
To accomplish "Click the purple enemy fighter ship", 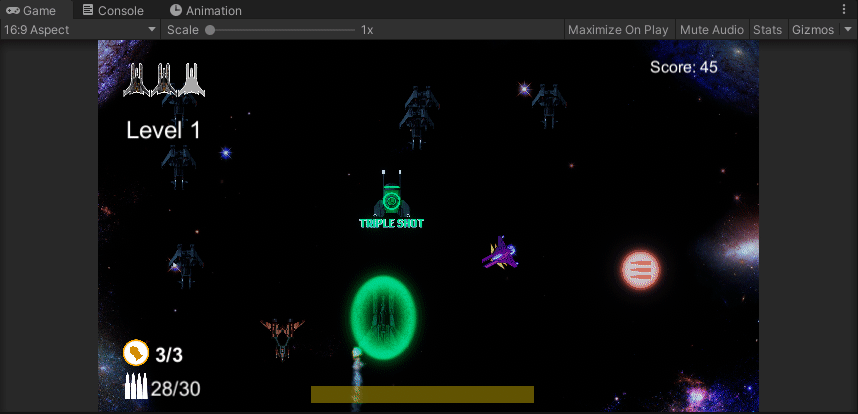I will tap(500, 253).
